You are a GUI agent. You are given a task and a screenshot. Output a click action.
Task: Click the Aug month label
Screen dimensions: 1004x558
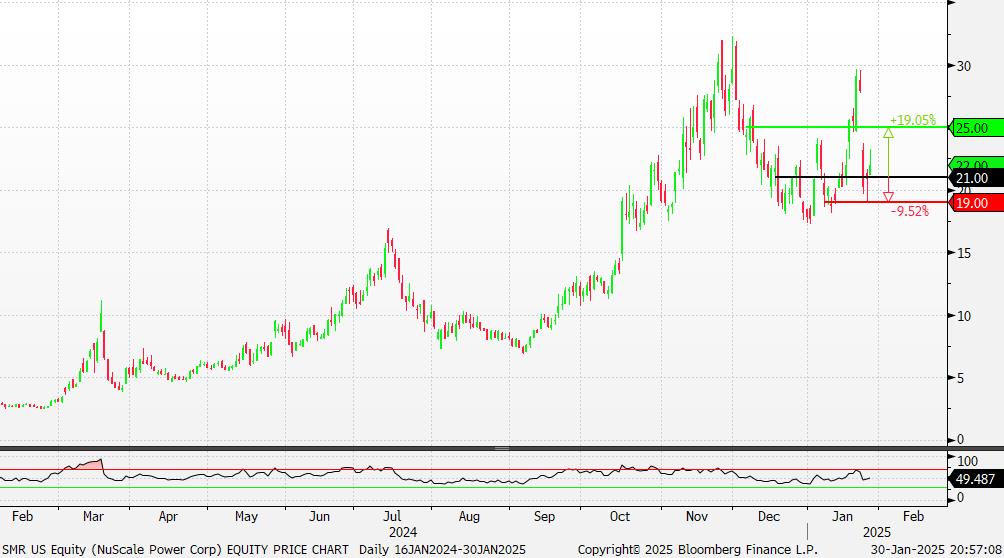tap(469, 516)
